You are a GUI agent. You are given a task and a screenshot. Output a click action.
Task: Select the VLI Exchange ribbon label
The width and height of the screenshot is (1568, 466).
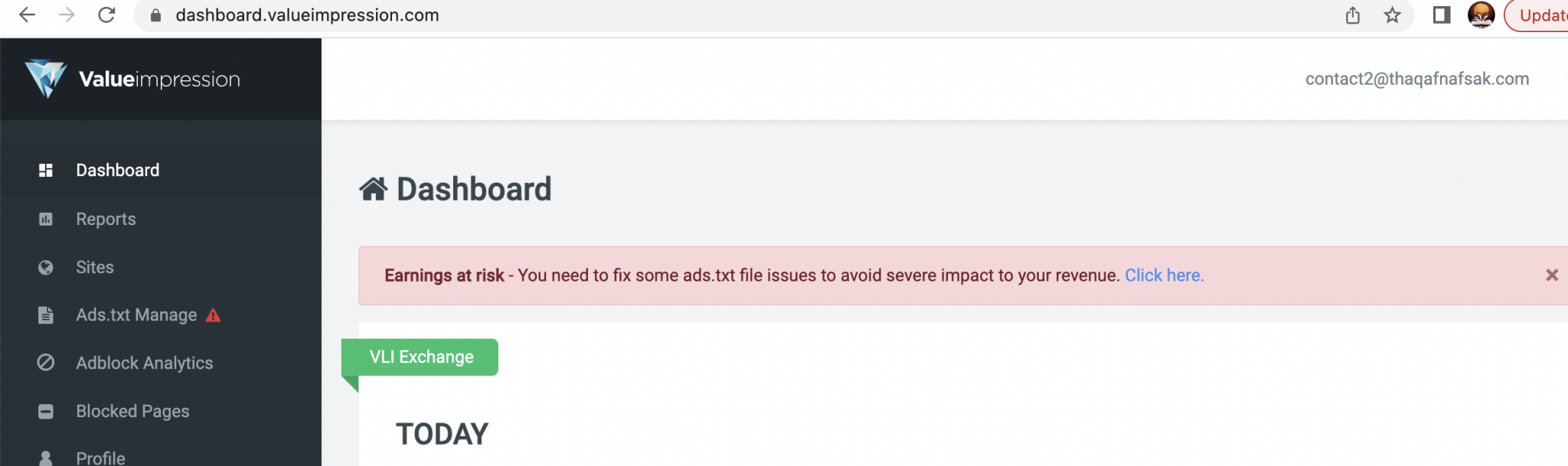421,357
